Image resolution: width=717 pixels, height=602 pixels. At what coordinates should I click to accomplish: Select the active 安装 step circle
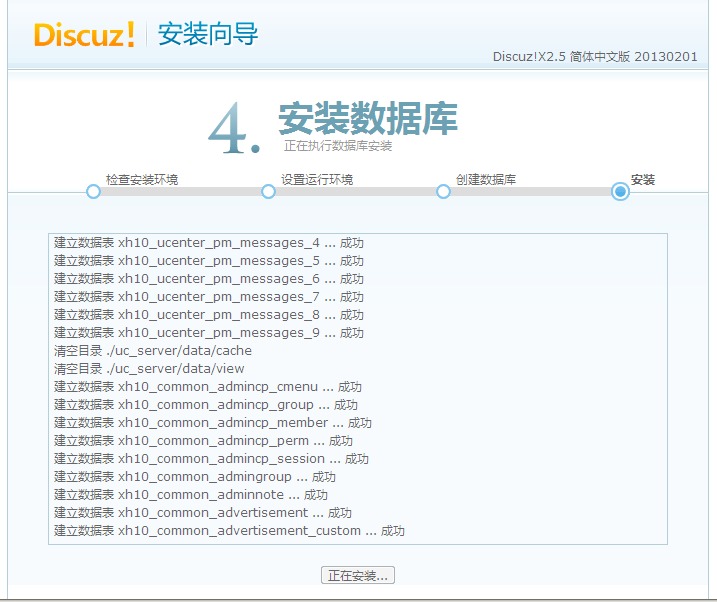(621, 192)
